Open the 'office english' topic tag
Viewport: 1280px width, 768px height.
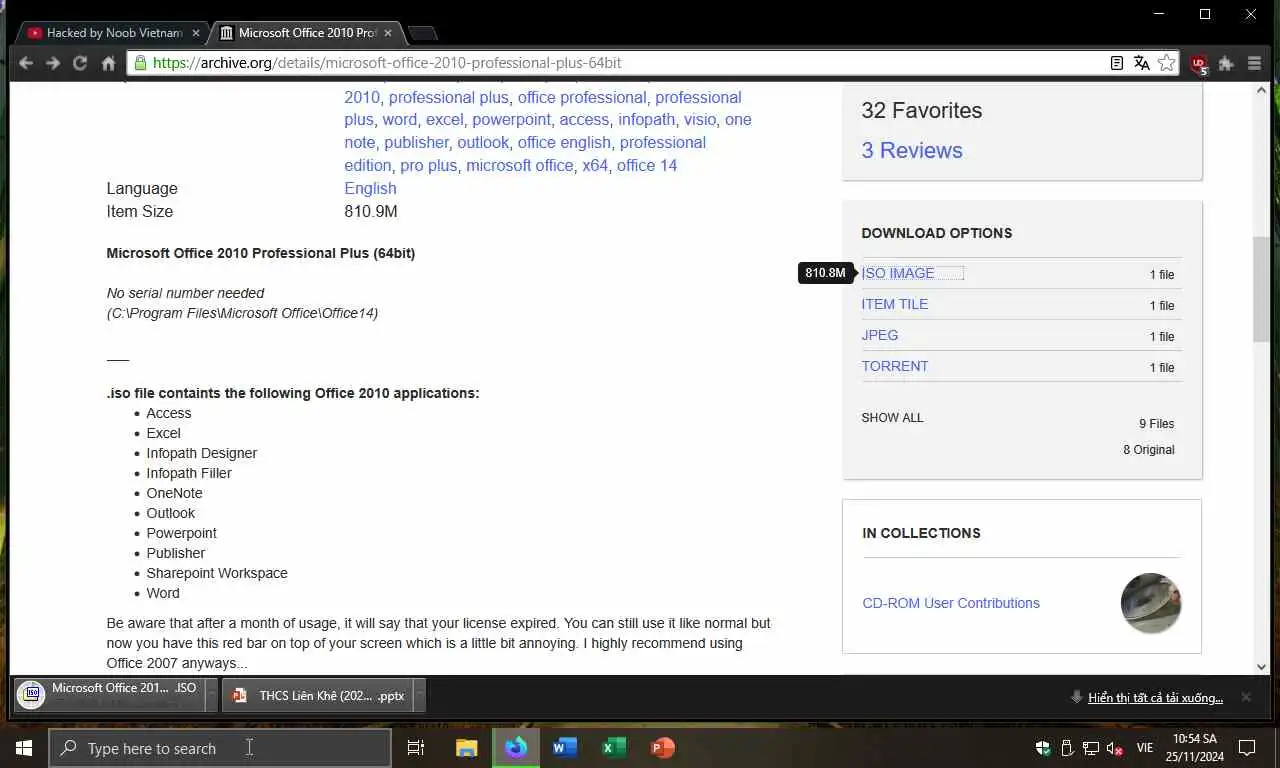click(564, 142)
